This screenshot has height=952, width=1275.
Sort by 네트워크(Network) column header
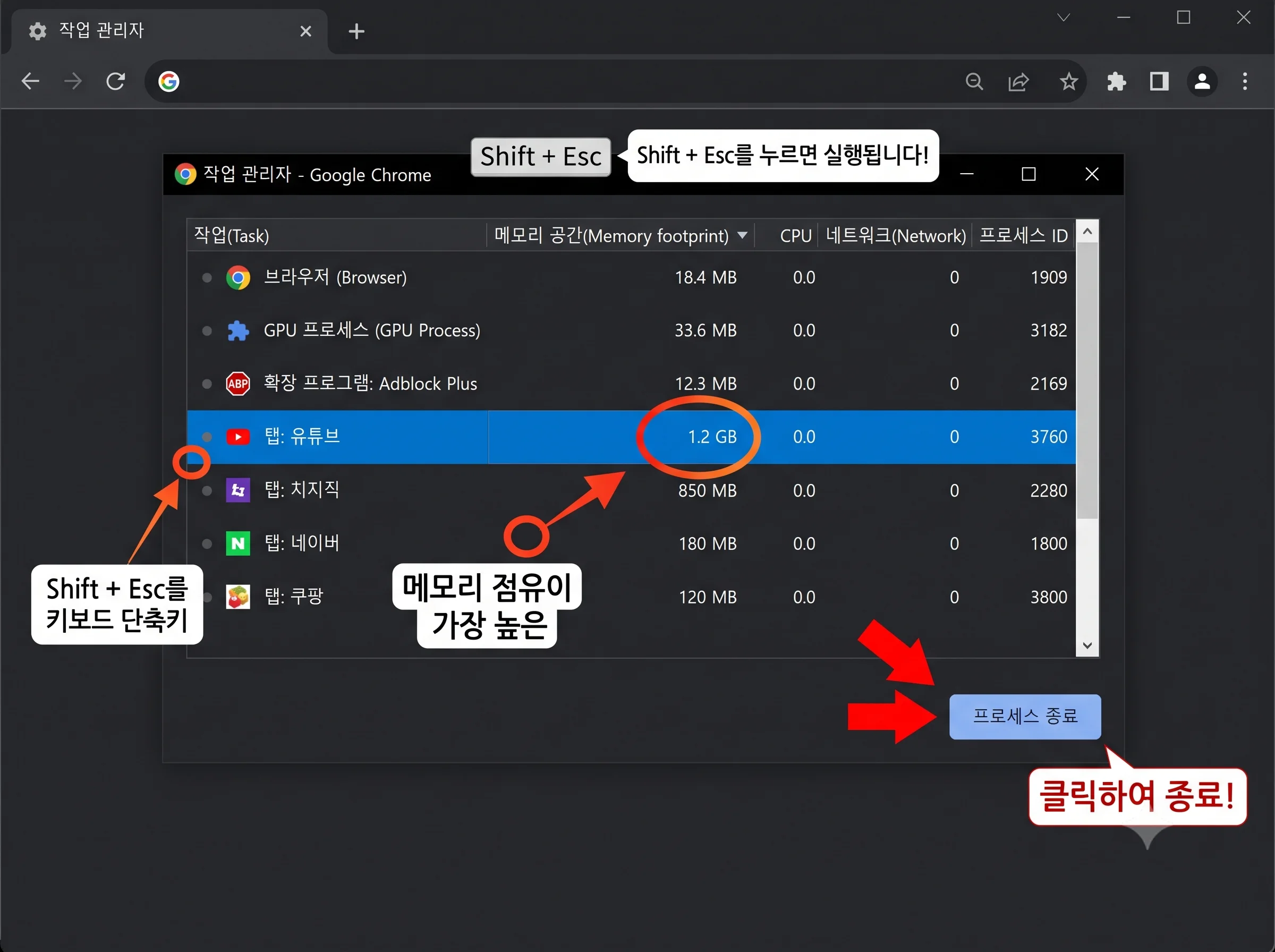coord(895,235)
